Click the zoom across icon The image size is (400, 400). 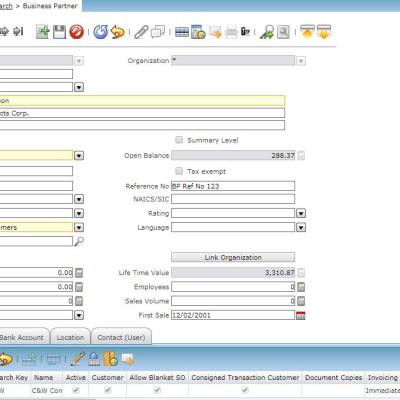click(246, 32)
